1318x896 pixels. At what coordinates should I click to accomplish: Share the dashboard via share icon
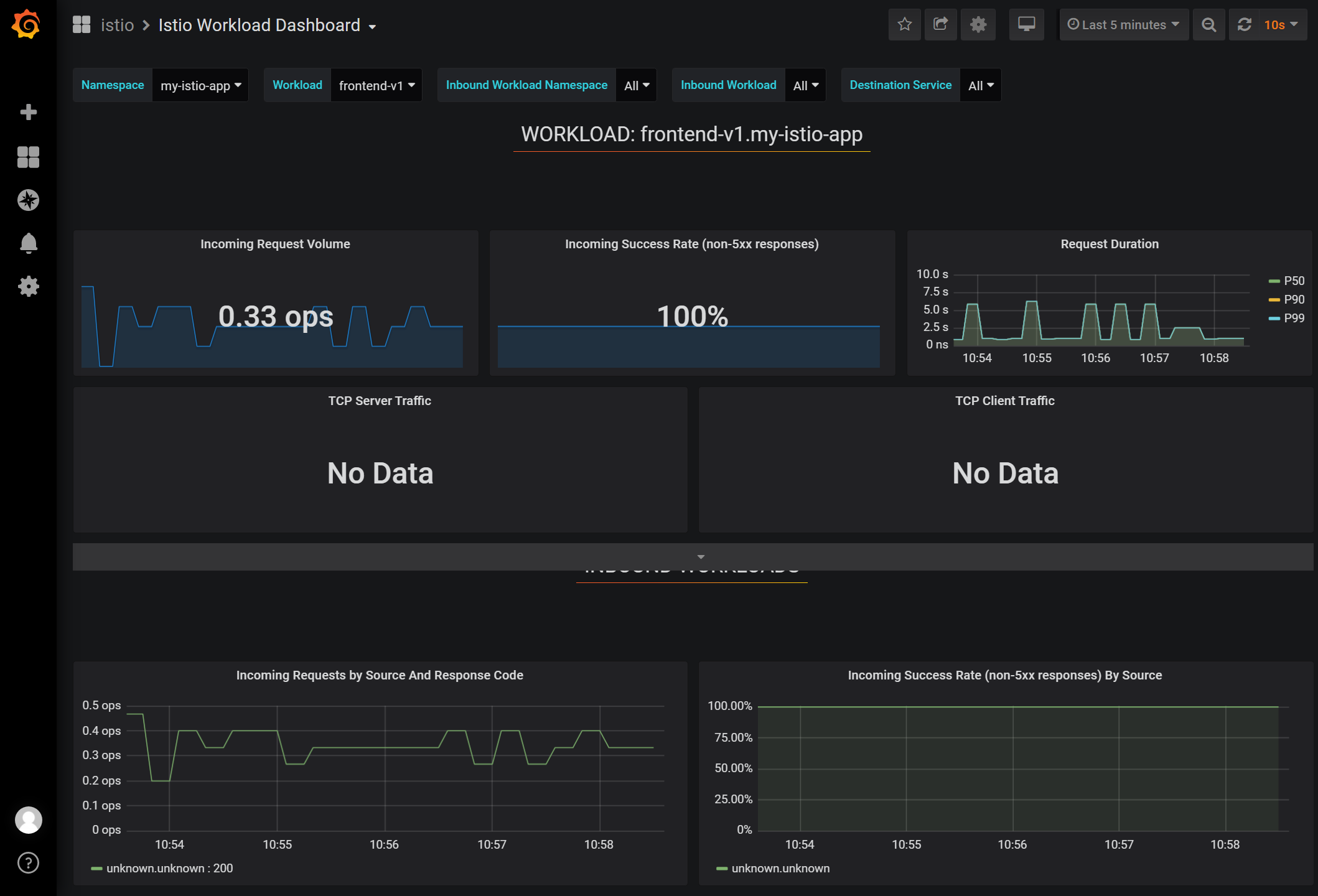pyautogui.click(x=941, y=25)
